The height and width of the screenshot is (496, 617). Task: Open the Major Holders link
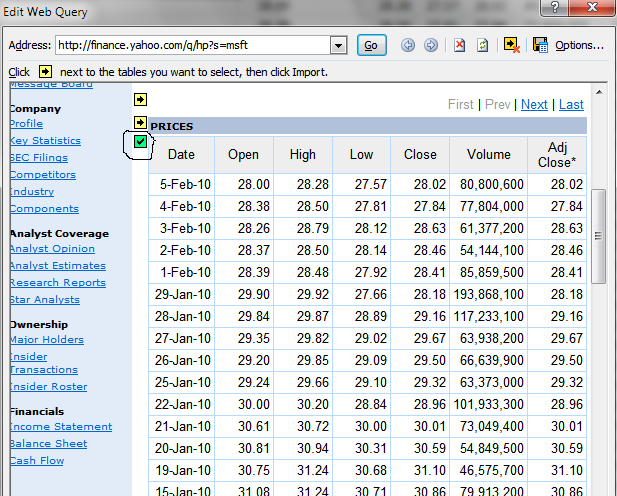click(47, 339)
